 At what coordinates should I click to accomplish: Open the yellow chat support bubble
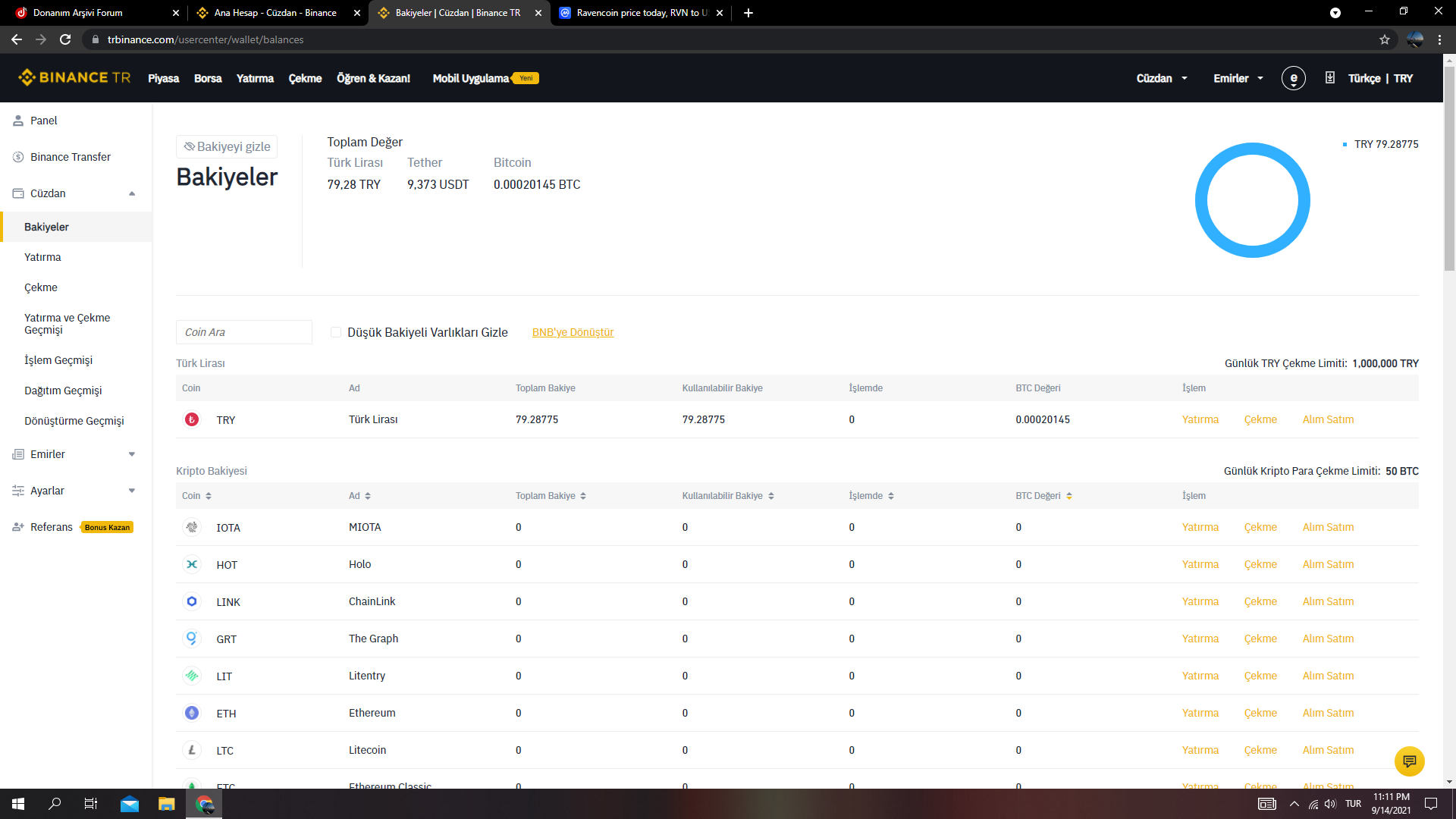(x=1409, y=761)
